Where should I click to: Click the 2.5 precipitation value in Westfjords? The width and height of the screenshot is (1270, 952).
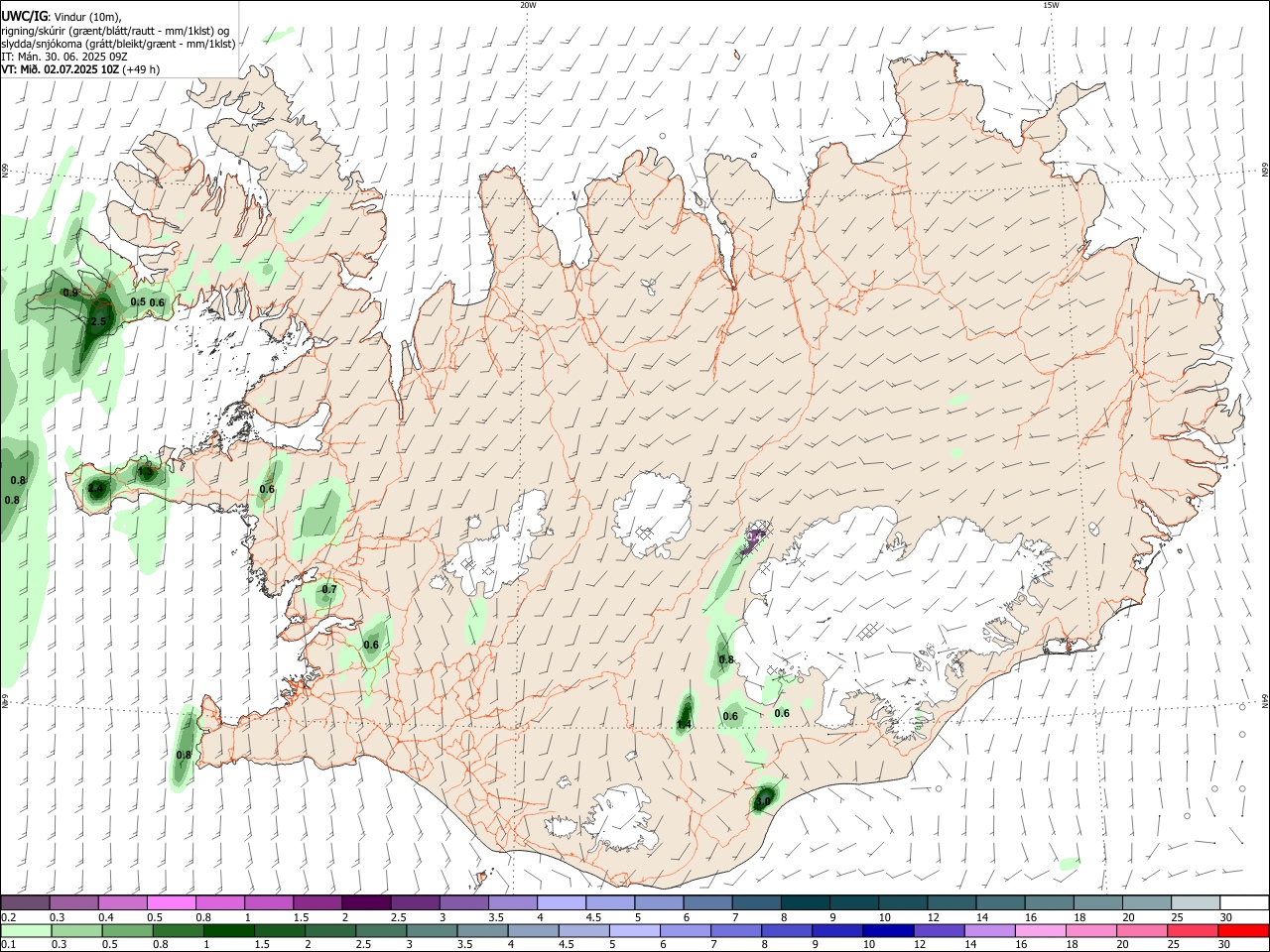tap(98, 322)
